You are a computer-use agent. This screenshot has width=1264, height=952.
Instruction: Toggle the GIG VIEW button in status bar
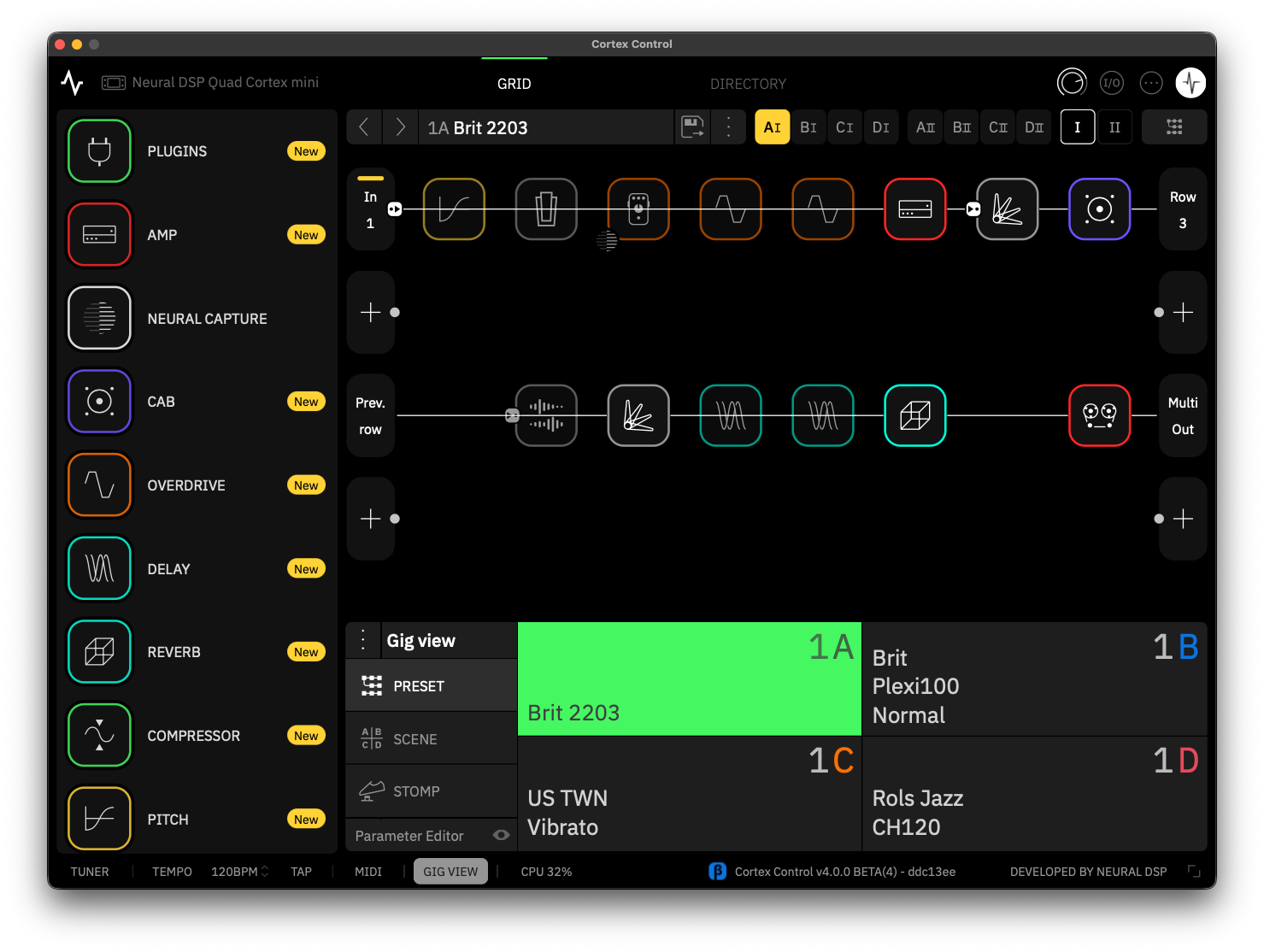tap(450, 872)
